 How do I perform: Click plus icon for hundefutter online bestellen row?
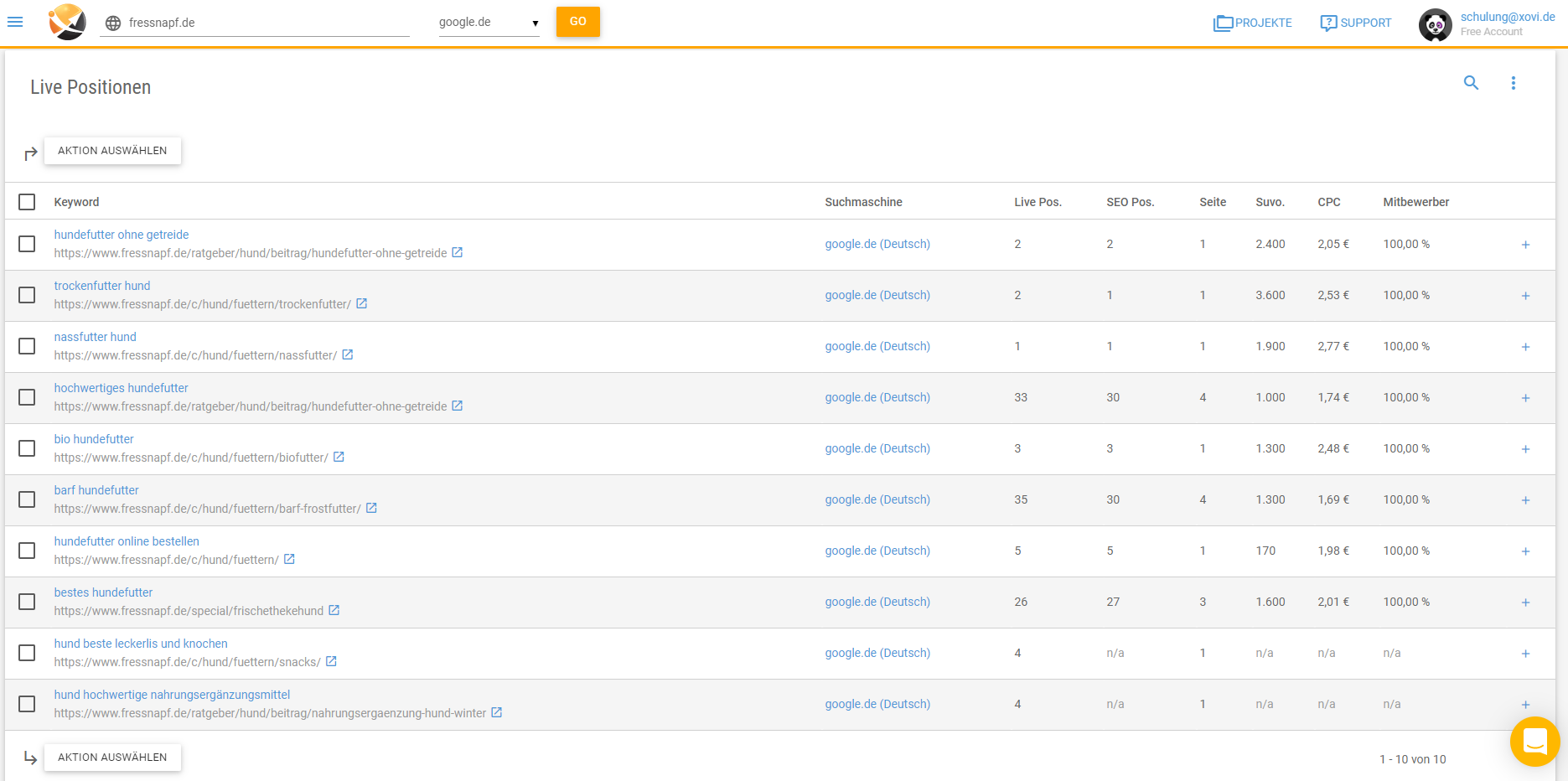[x=1526, y=551]
